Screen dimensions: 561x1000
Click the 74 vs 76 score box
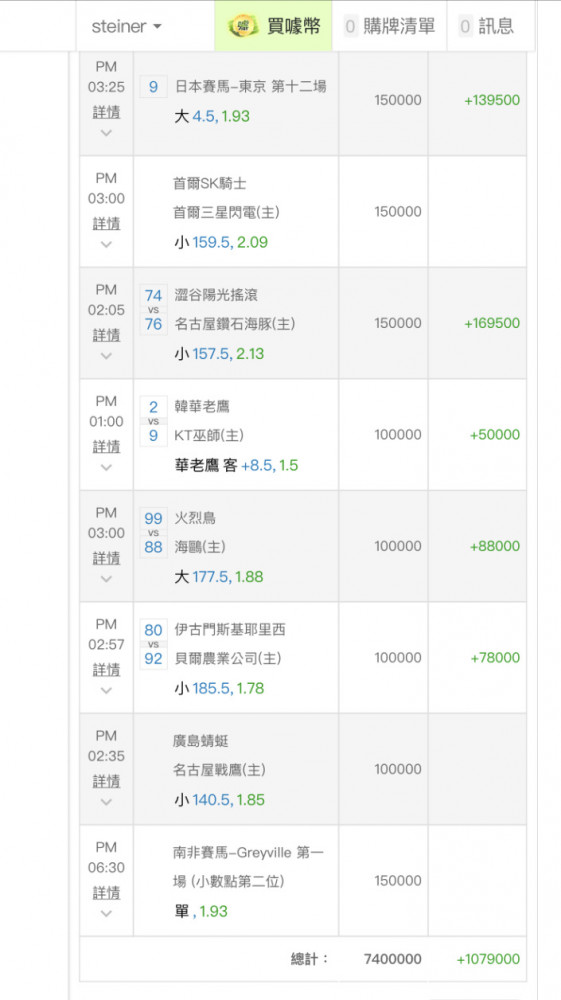(x=154, y=309)
